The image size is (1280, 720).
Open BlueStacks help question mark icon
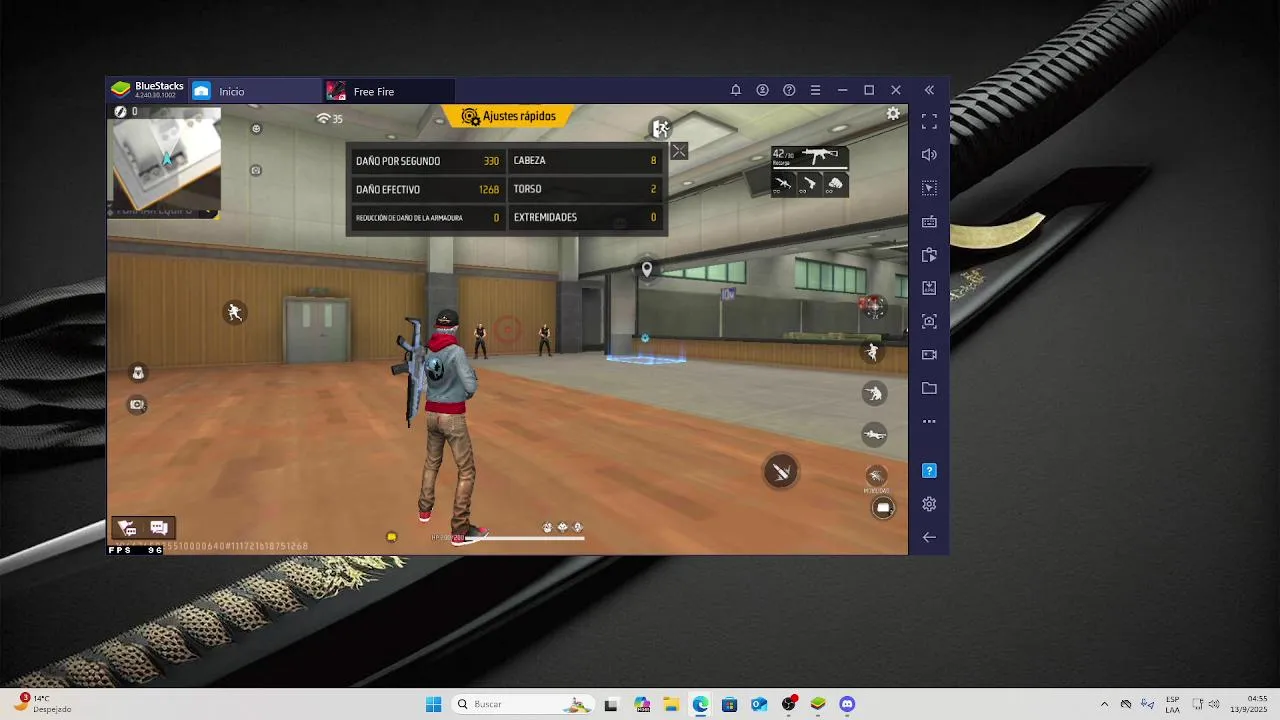coord(789,90)
